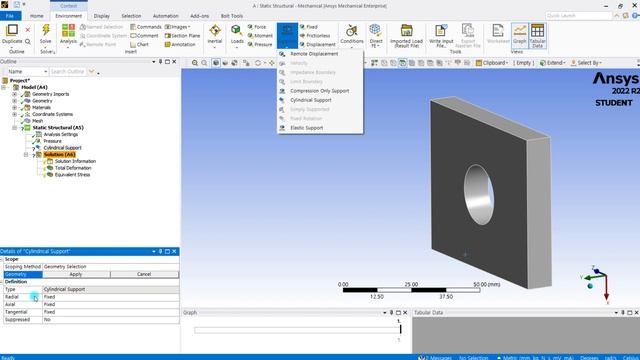Screen dimensions: 640x360
Task: Click the Annotation tool
Action: click(180, 44)
